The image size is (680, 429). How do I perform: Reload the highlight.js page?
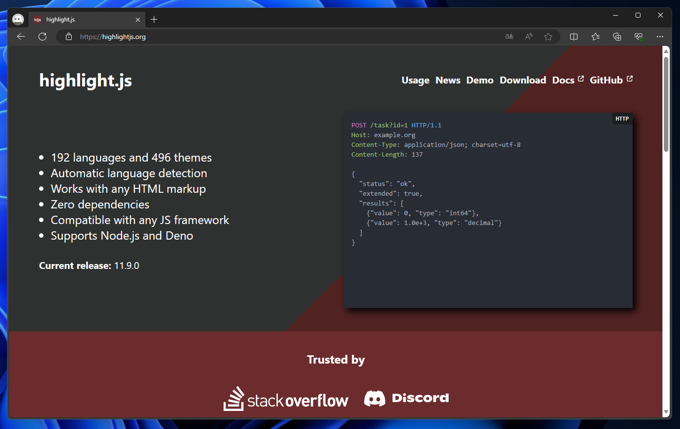pyautogui.click(x=42, y=37)
